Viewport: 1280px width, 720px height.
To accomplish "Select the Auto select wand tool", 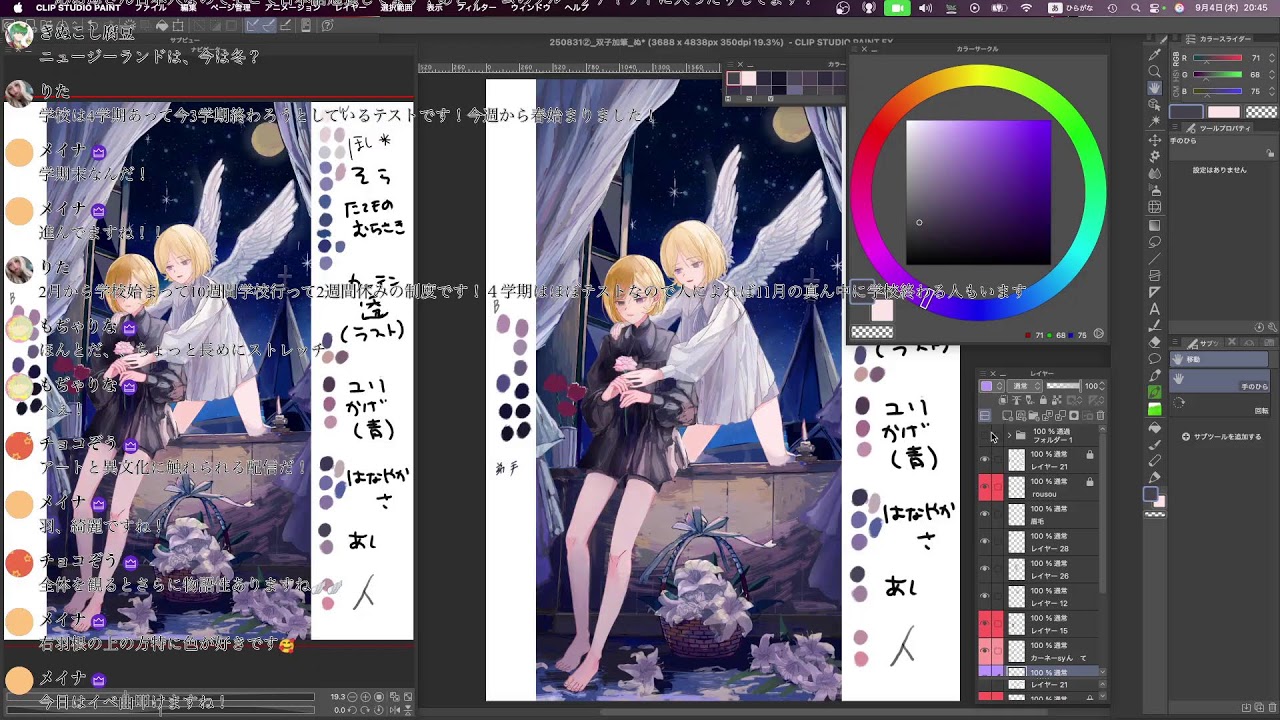I will tap(1154, 121).
